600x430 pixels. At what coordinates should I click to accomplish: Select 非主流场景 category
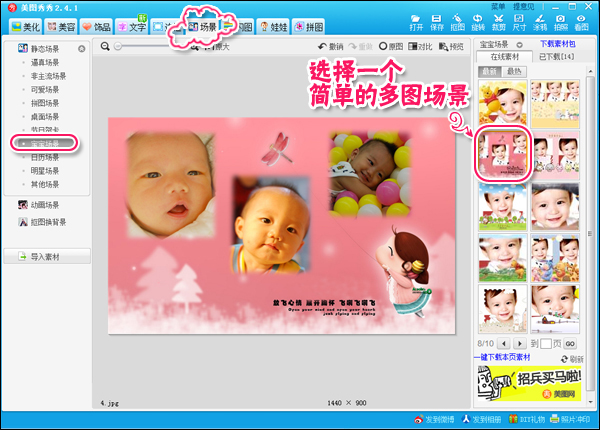[49, 76]
